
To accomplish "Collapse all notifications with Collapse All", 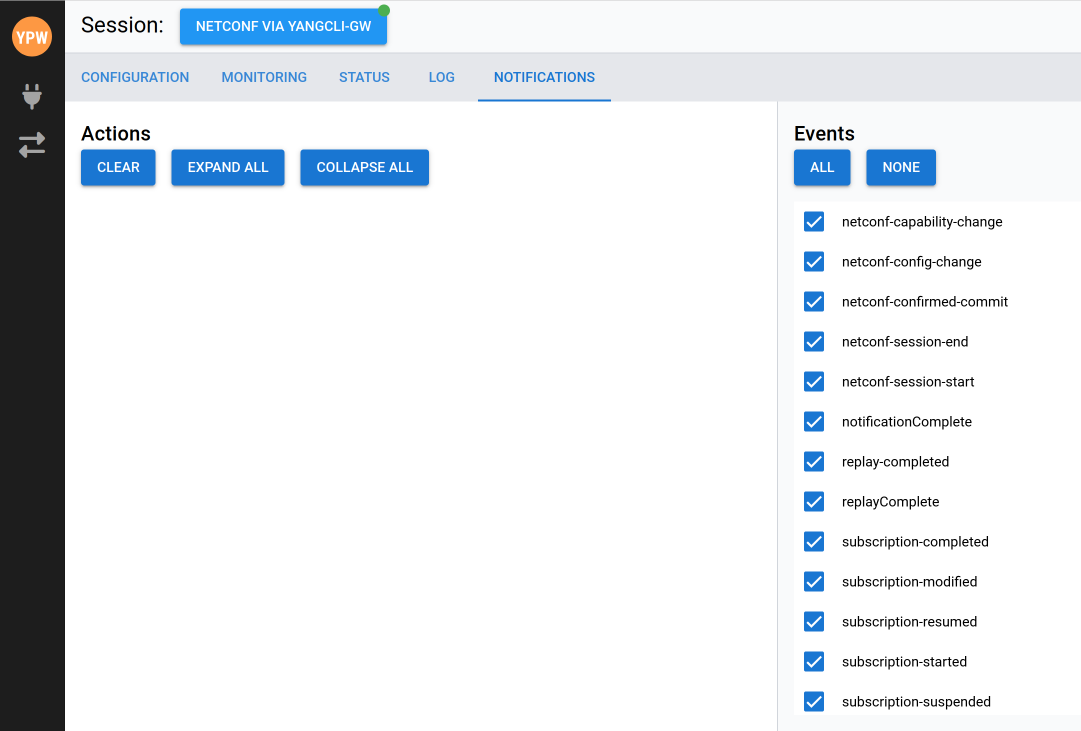I will tap(364, 167).
